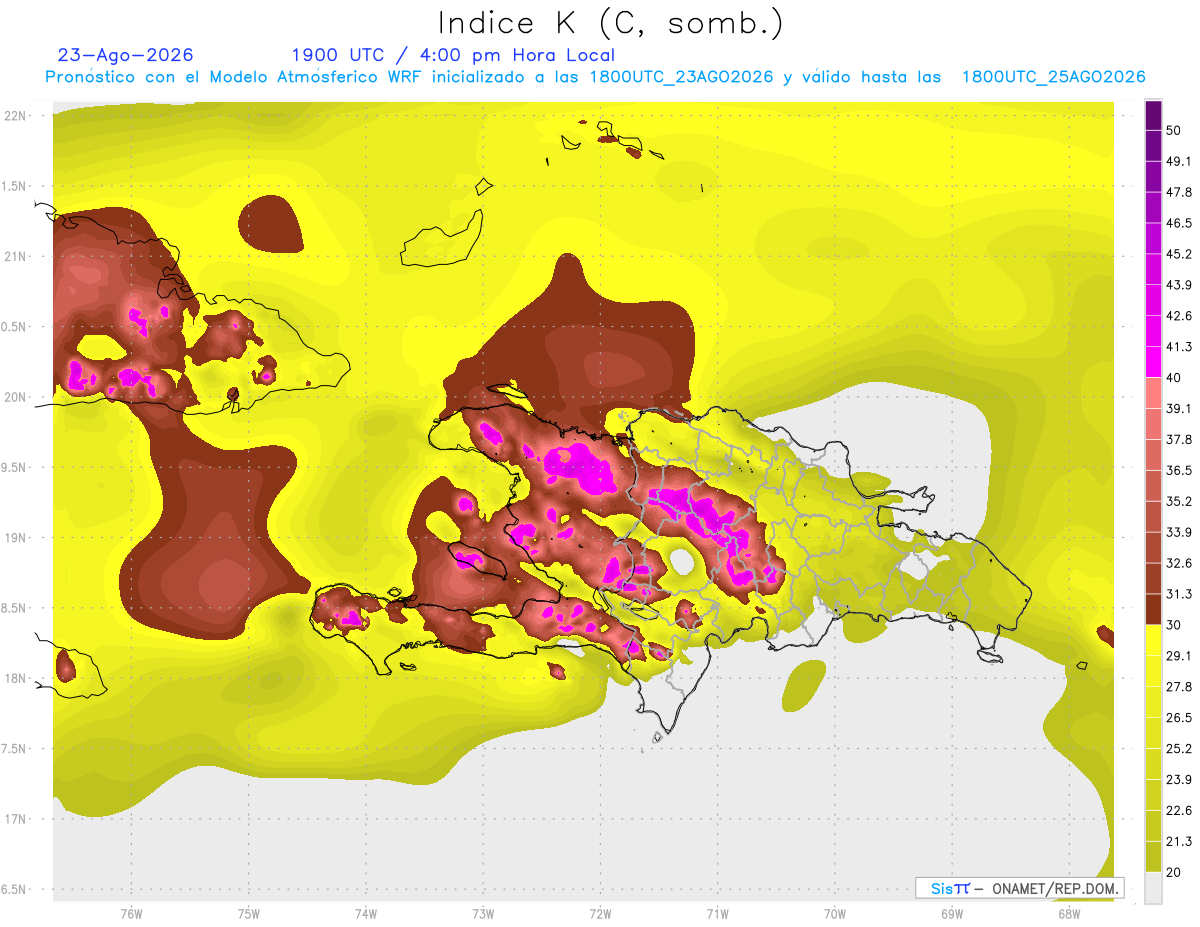Click the colorbar label '25.2'

tap(1179, 749)
